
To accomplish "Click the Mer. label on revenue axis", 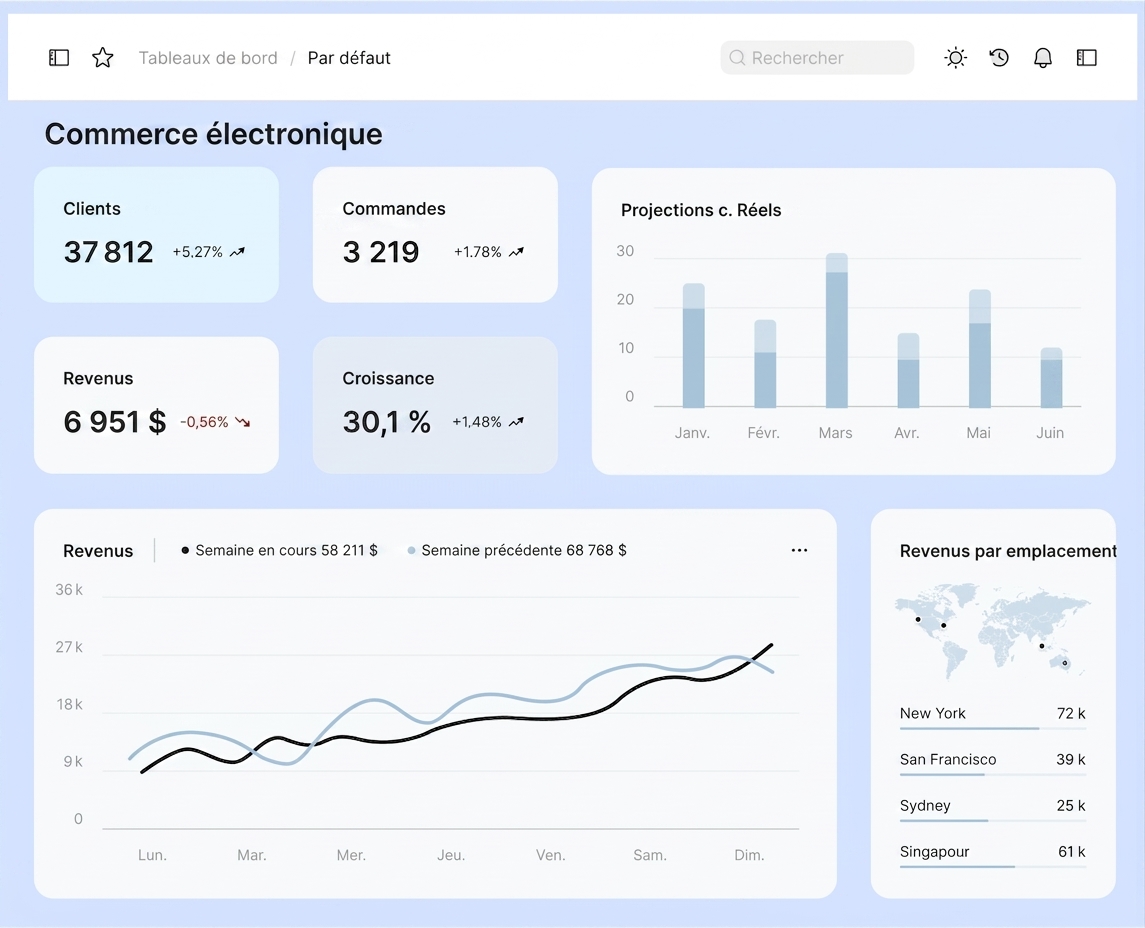I will click(x=351, y=855).
